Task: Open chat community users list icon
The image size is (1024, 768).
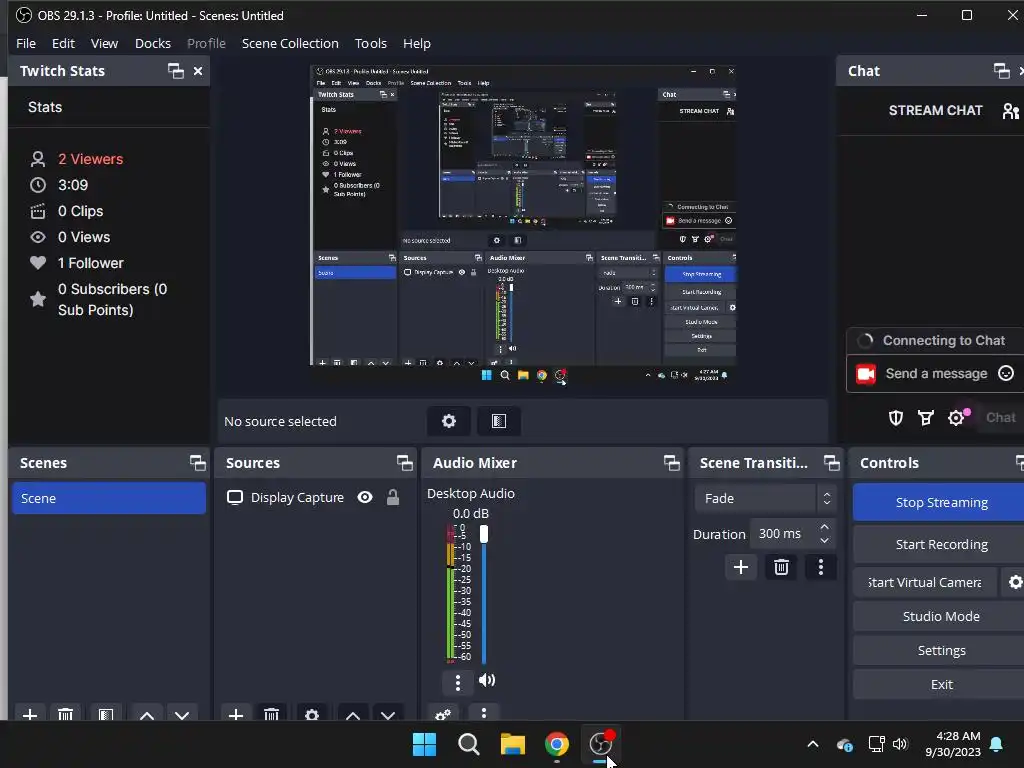Action: click(x=1010, y=111)
